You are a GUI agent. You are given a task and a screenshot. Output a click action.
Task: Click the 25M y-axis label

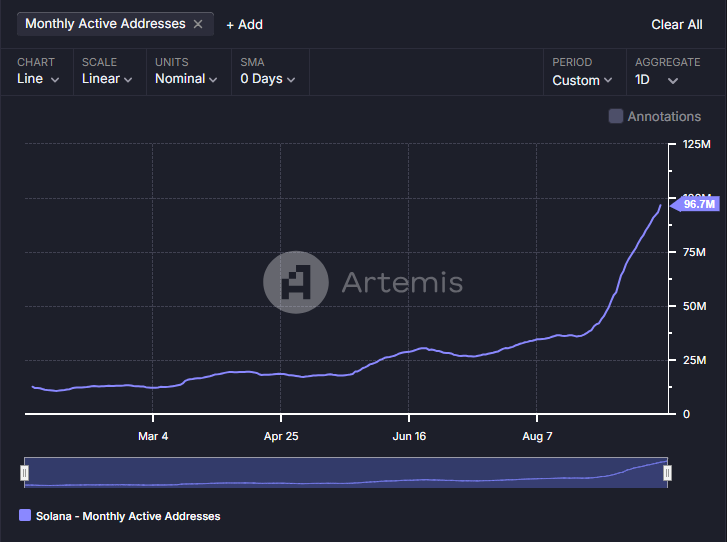(x=695, y=360)
